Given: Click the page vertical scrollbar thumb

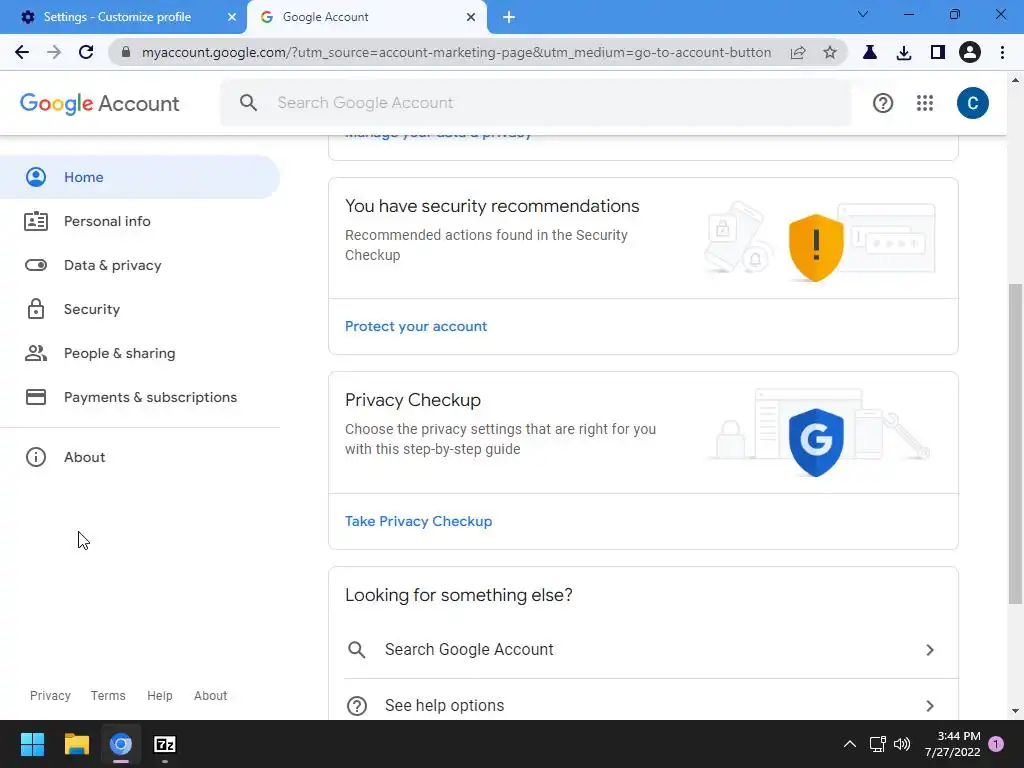Looking at the screenshot, I should pos(1015,443).
